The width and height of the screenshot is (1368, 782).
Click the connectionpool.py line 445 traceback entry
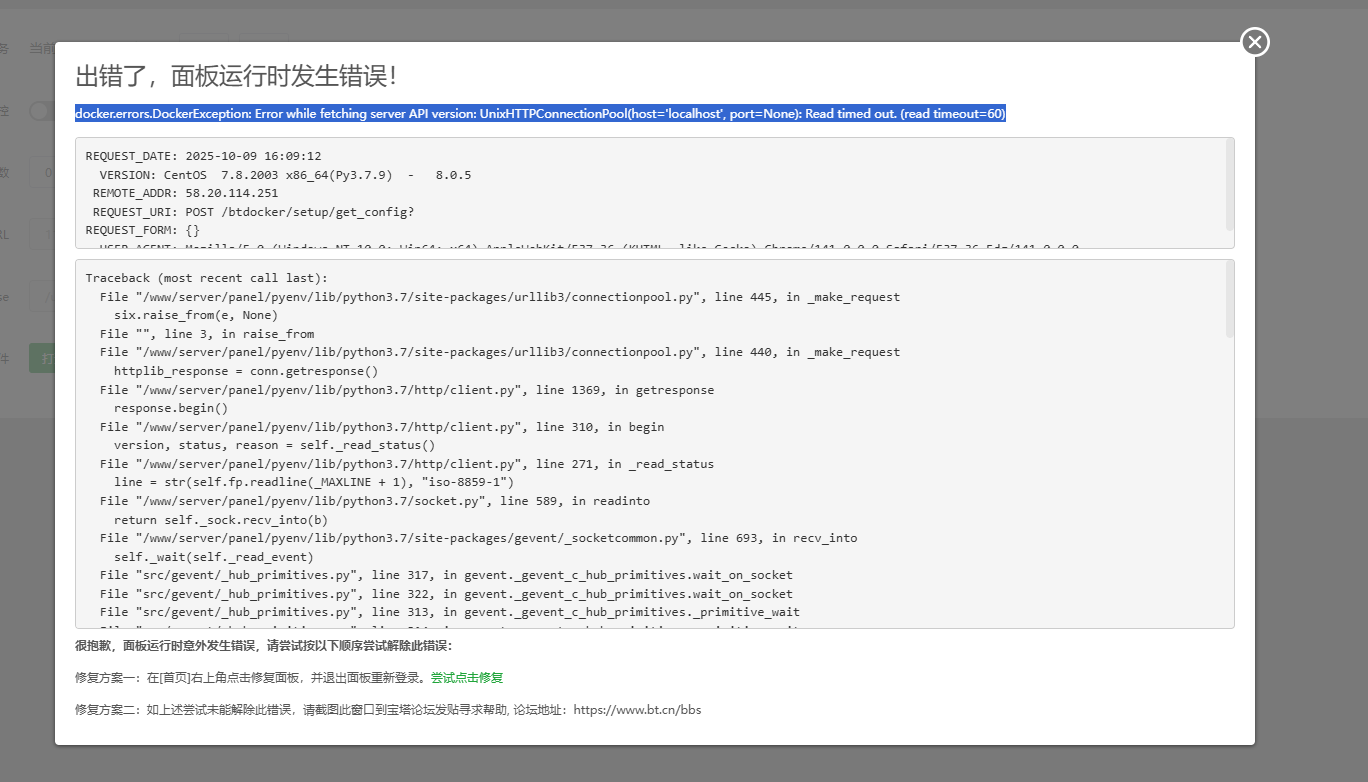click(x=500, y=297)
